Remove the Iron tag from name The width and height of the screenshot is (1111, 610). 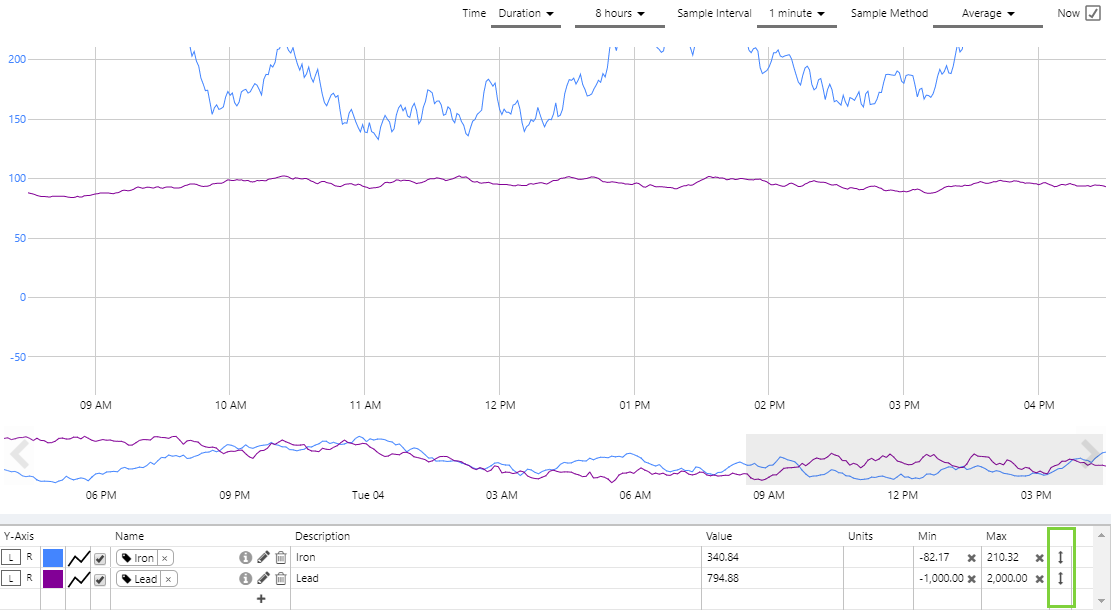[165, 558]
